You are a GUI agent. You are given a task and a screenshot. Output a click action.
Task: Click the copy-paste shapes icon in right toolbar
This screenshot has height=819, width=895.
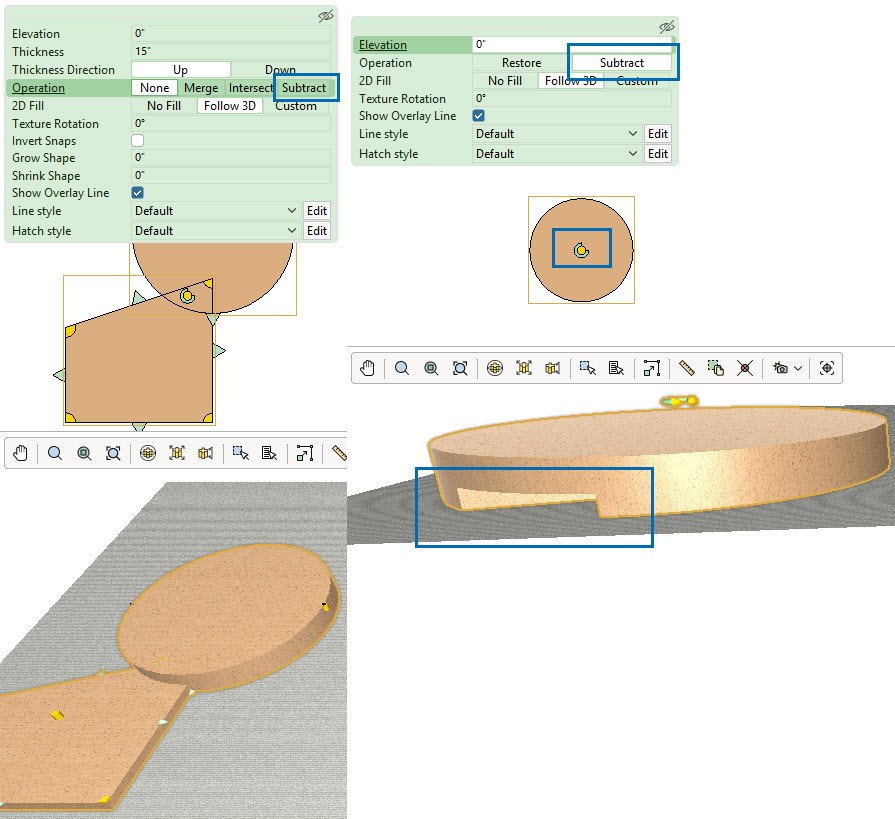[x=716, y=368]
